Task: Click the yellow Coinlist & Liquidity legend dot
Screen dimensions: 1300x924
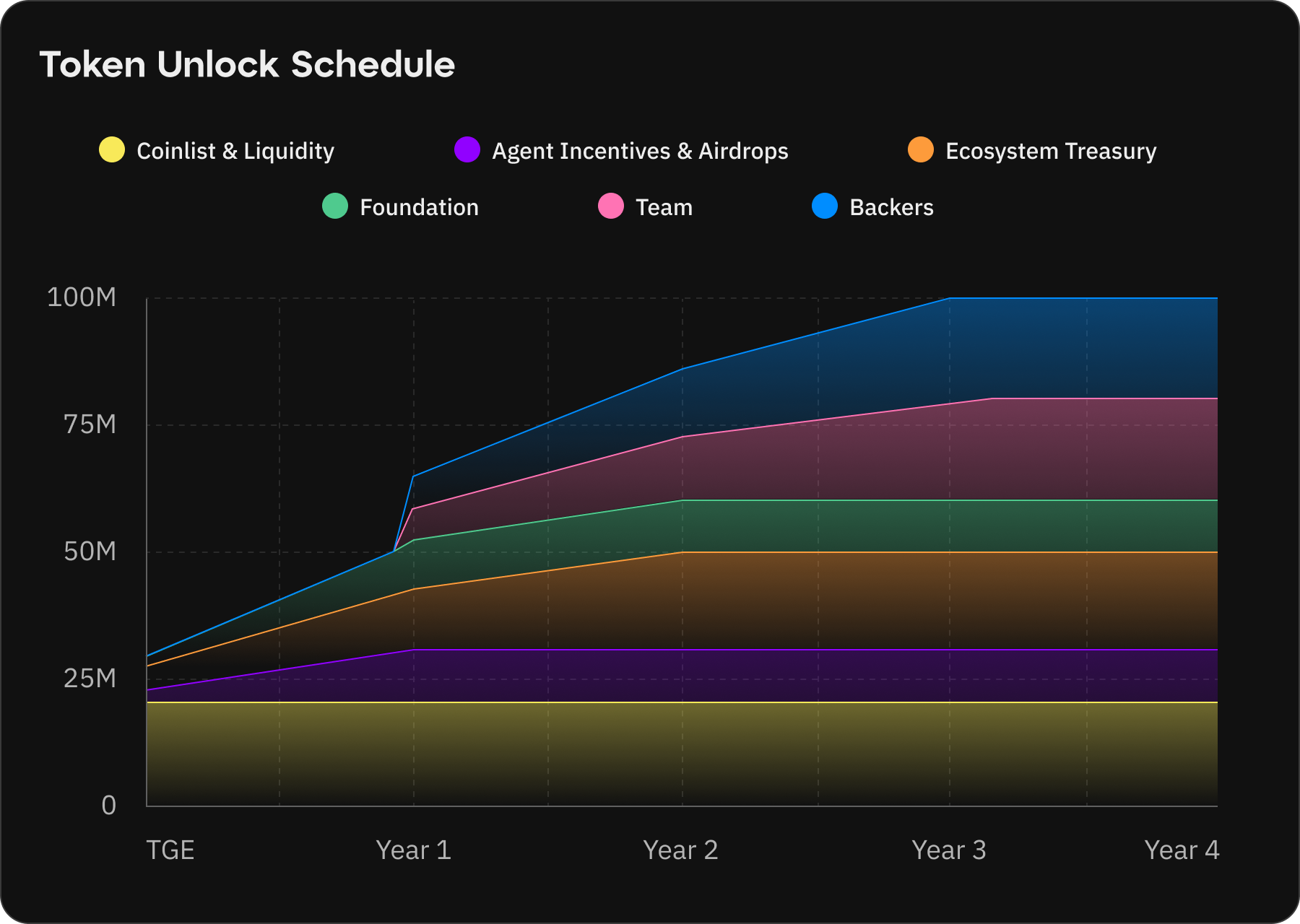Action: click(112, 150)
